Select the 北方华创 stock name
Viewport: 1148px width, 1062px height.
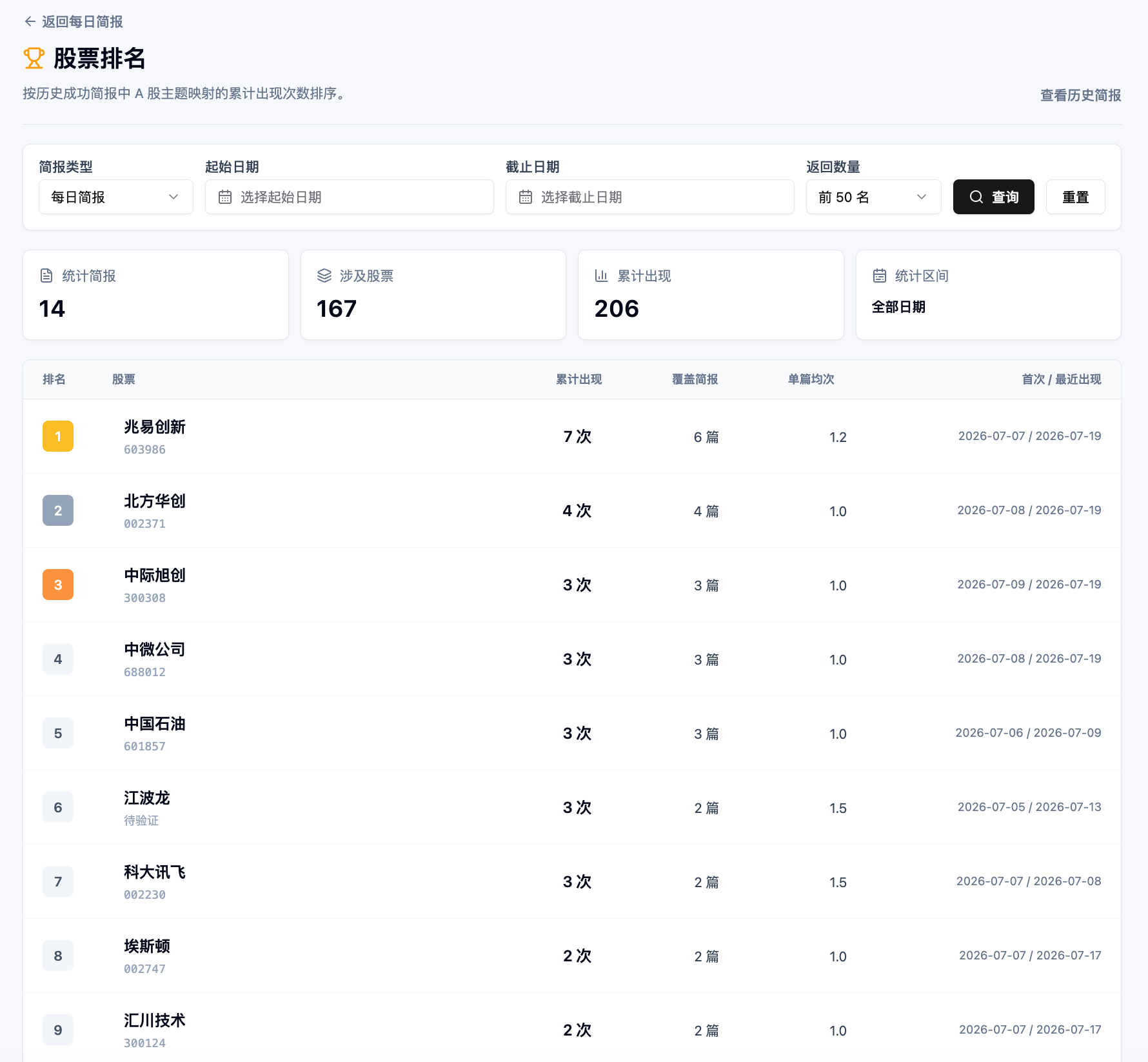[x=155, y=501]
